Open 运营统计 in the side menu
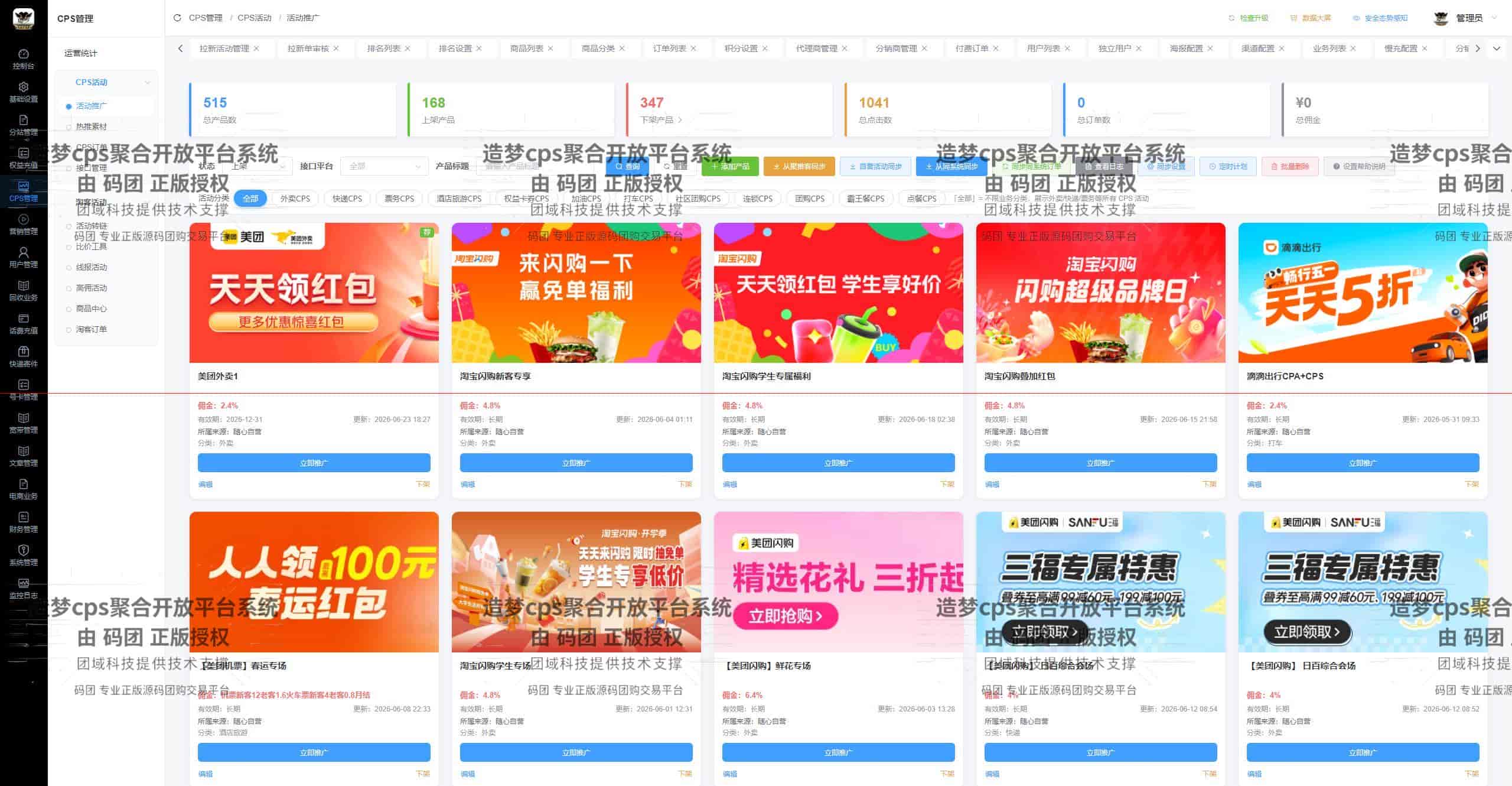The height and width of the screenshot is (786, 1512). (81, 53)
